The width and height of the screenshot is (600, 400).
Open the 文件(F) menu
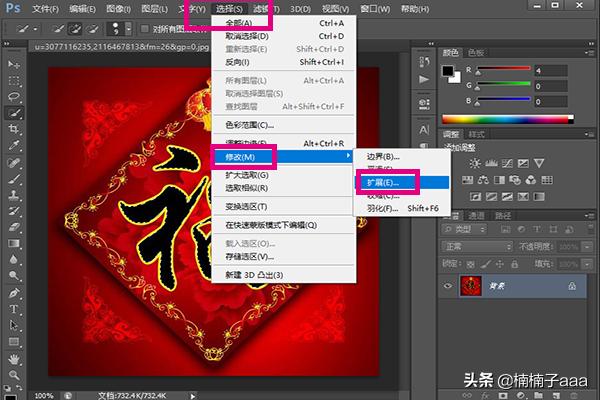(x=46, y=8)
